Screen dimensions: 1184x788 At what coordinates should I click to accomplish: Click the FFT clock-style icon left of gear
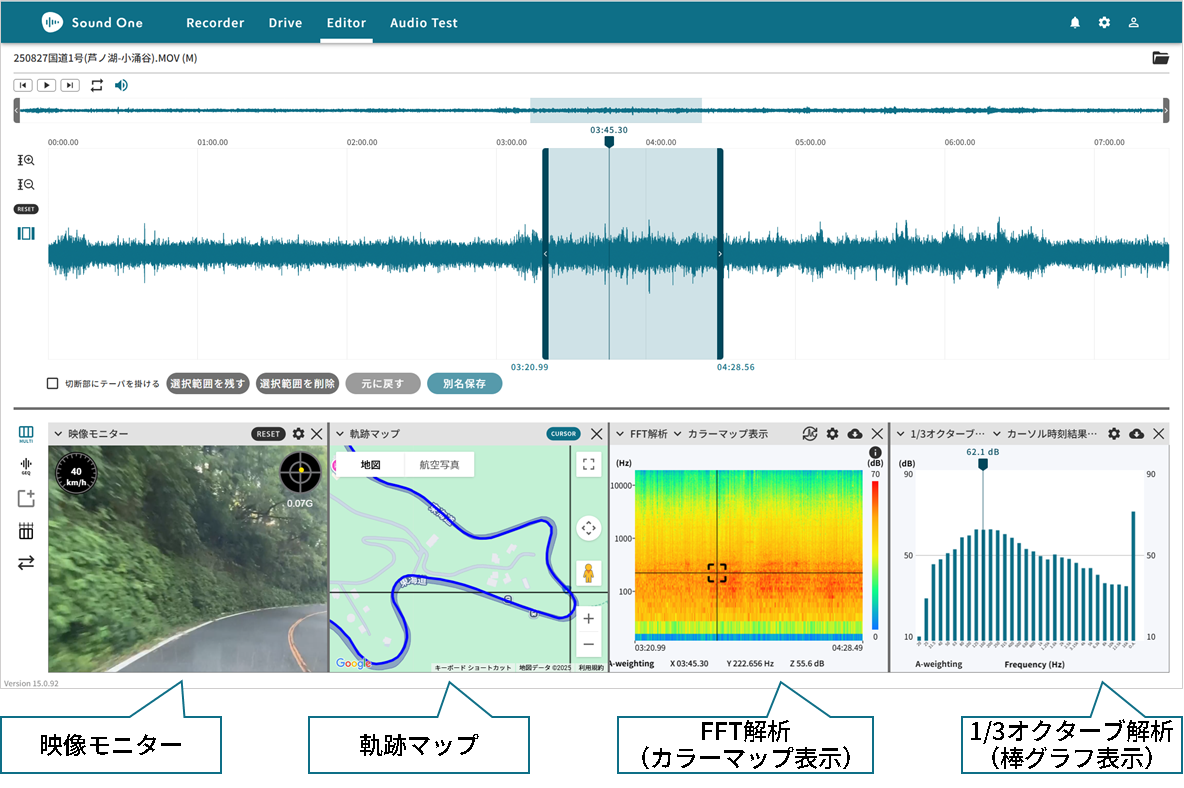(x=809, y=434)
